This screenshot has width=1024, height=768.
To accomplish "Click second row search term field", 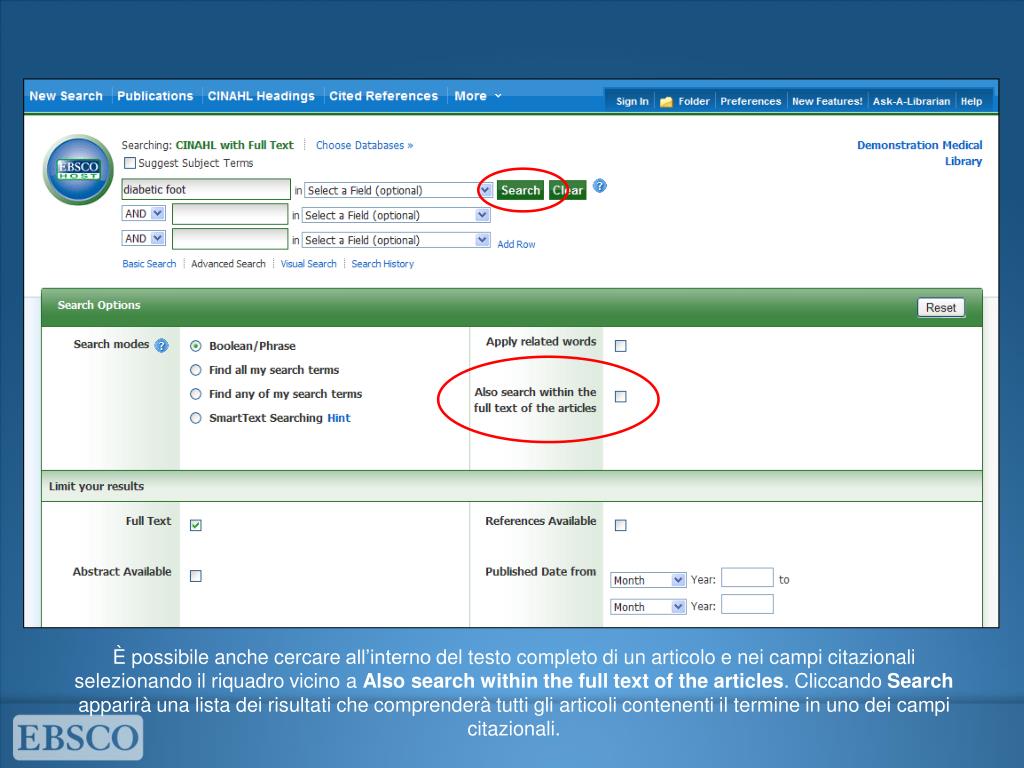I will pyautogui.click(x=230, y=214).
